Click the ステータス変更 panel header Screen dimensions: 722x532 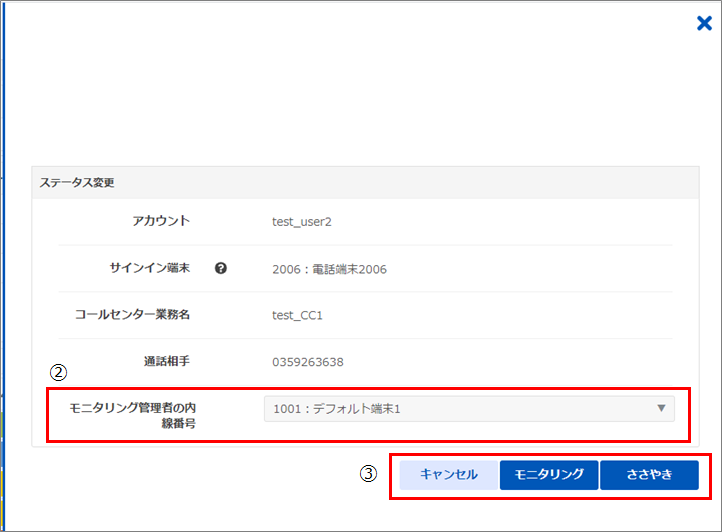pyautogui.click(x=77, y=183)
